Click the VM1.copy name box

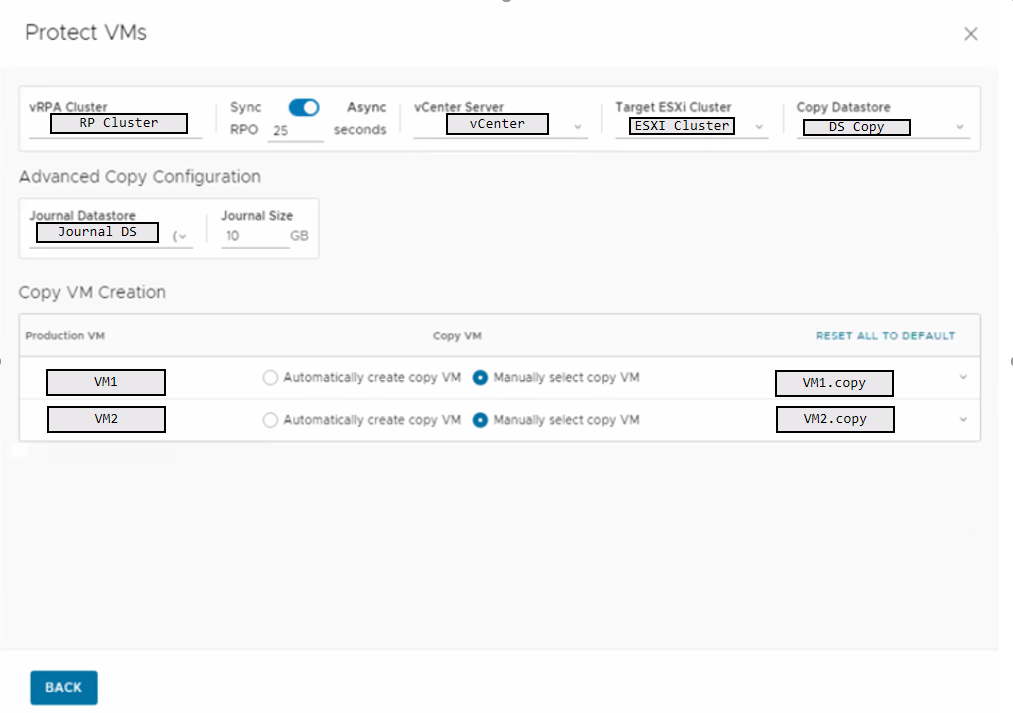(834, 383)
